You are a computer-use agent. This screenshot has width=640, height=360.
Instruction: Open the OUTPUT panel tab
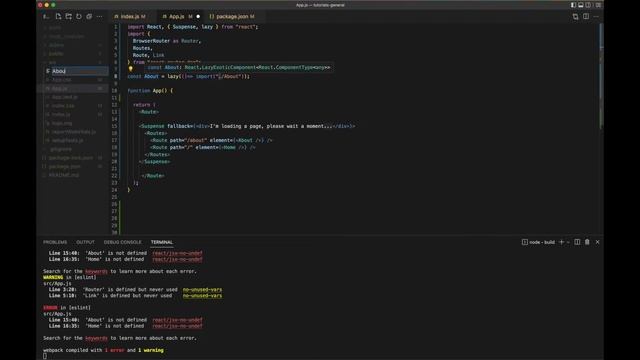click(x=85, y=242)
